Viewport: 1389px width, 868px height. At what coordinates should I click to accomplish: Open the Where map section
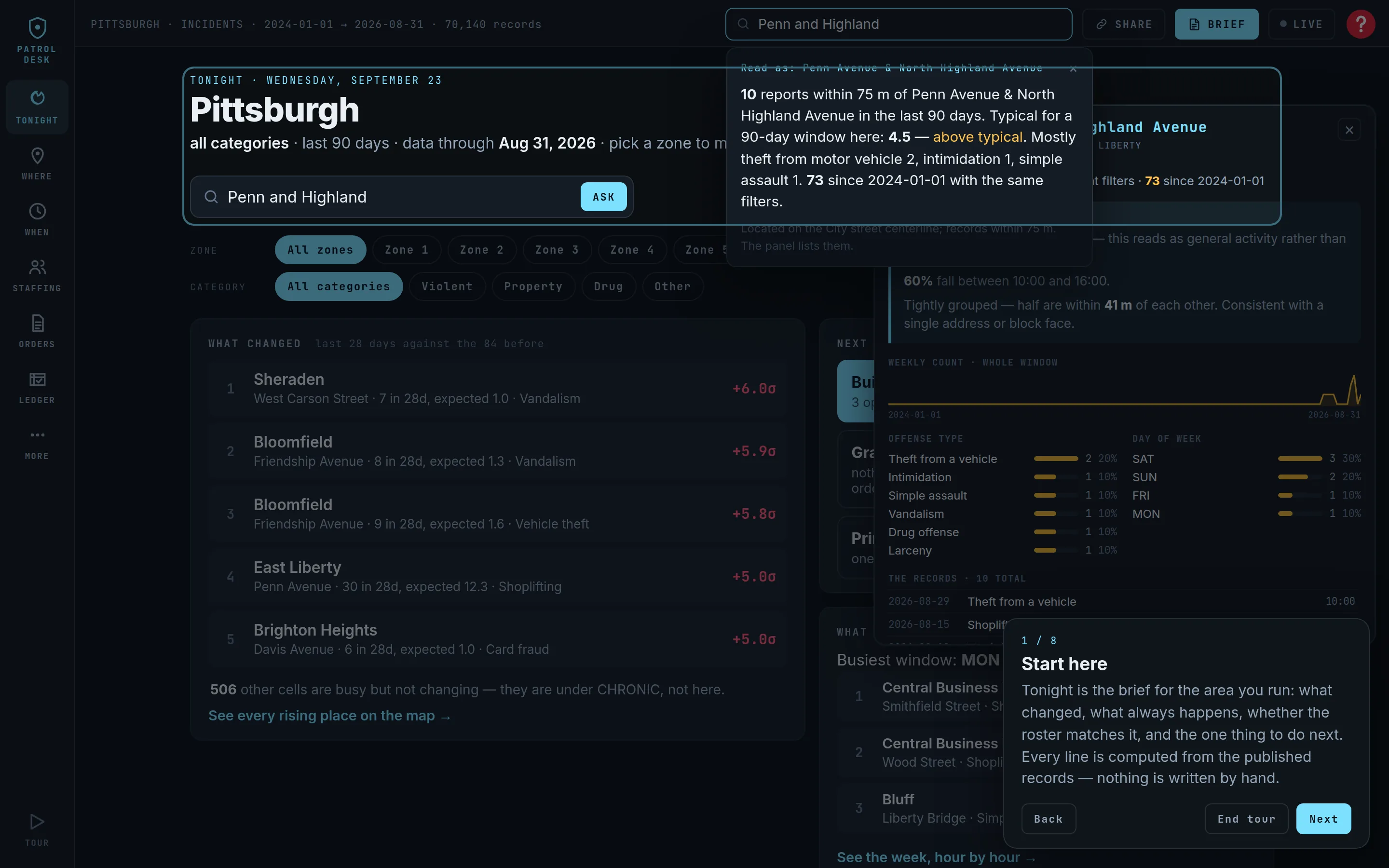[x=37, y=163]
